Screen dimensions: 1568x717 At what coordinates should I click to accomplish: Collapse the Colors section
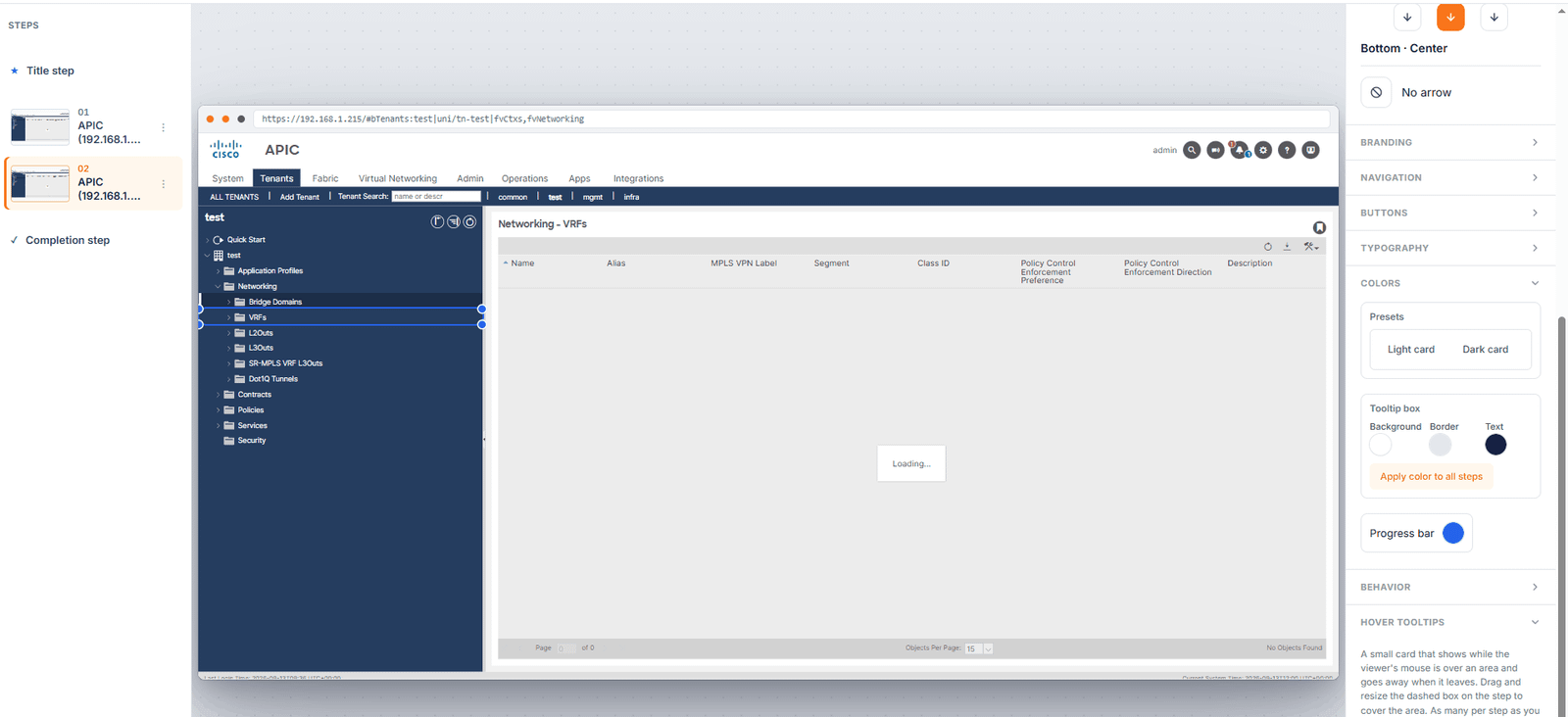(x=1449, y=283)
